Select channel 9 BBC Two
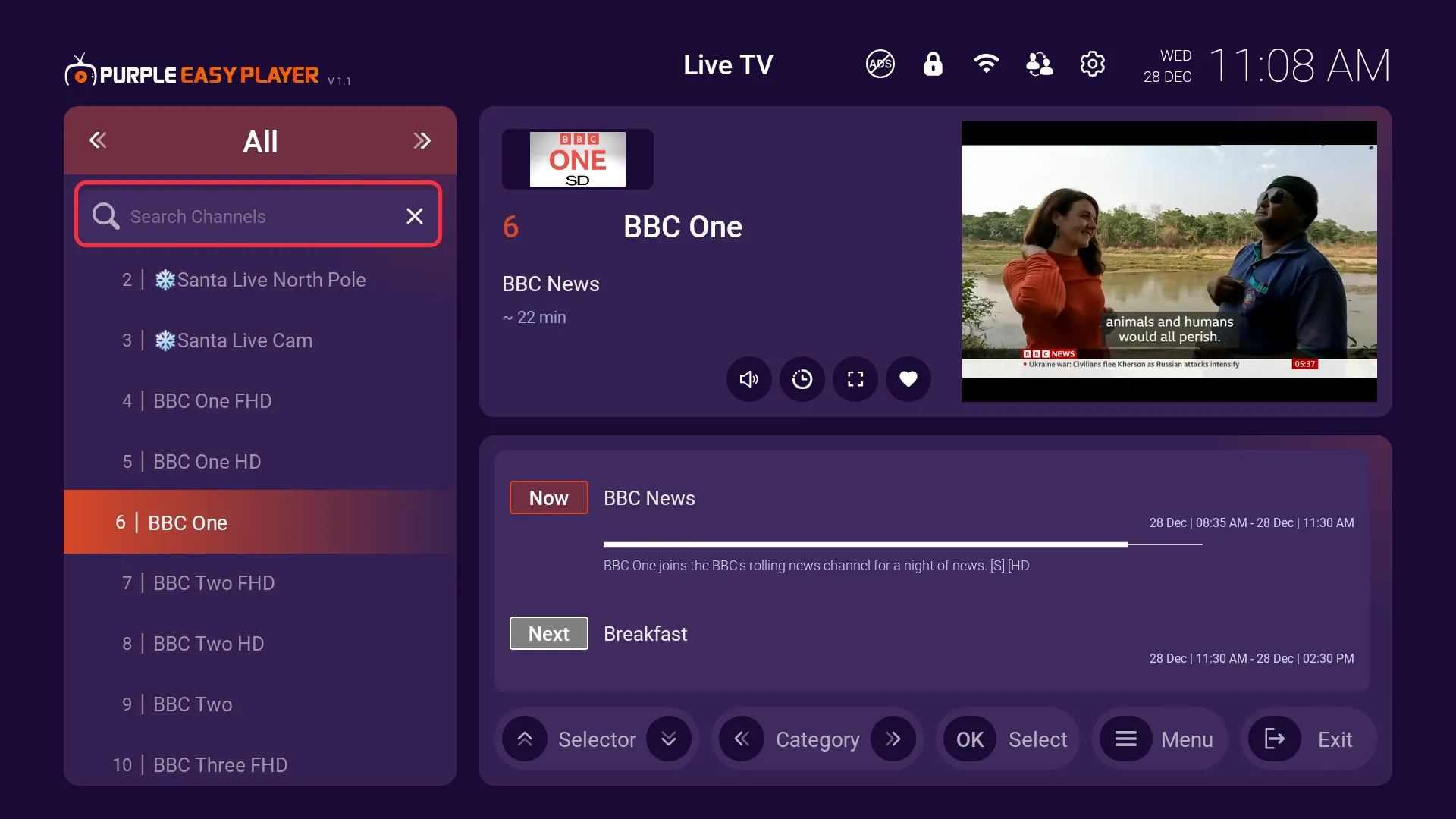1456x819 pixels. (260, 704)
